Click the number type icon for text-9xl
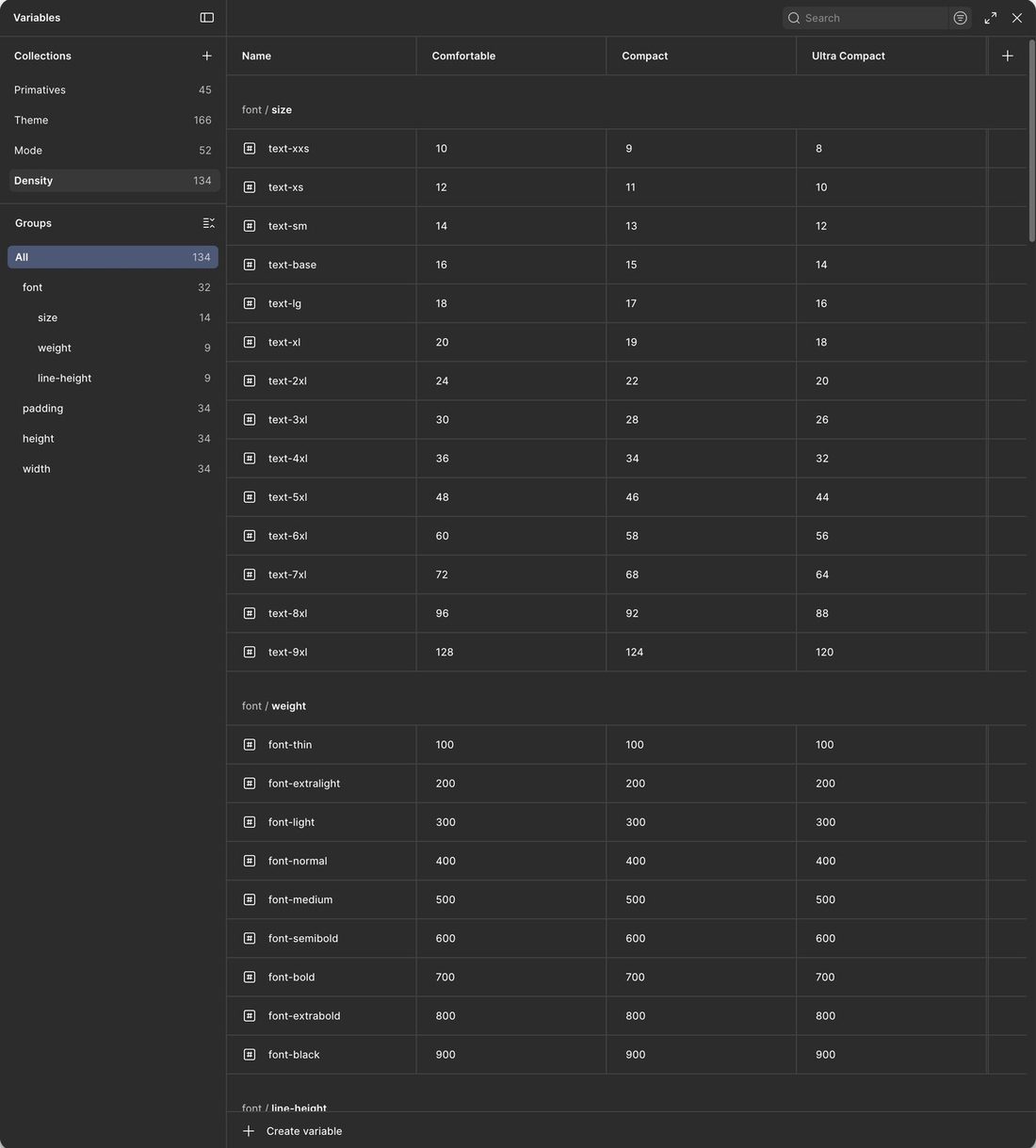The image size is (1036, 1148). coord(250,652)
